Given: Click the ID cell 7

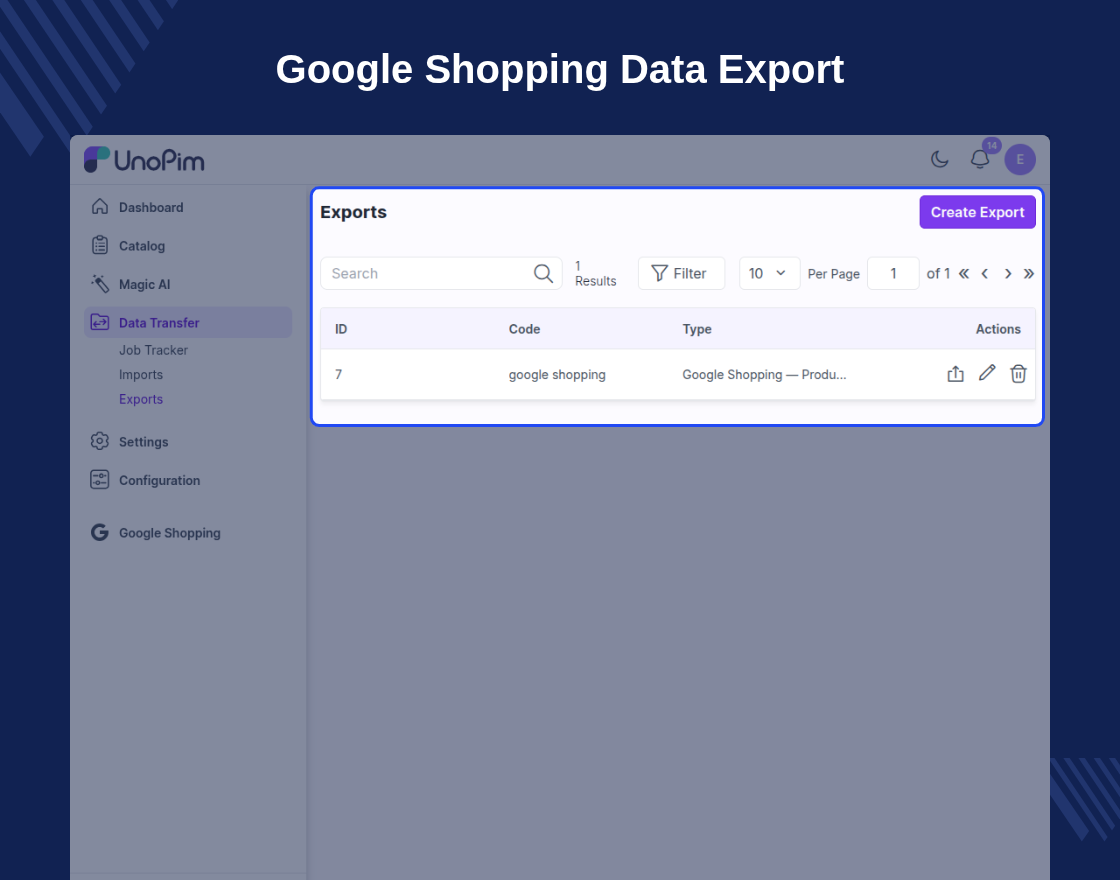Looking at the screenshot, I should [x=339, y=374].
